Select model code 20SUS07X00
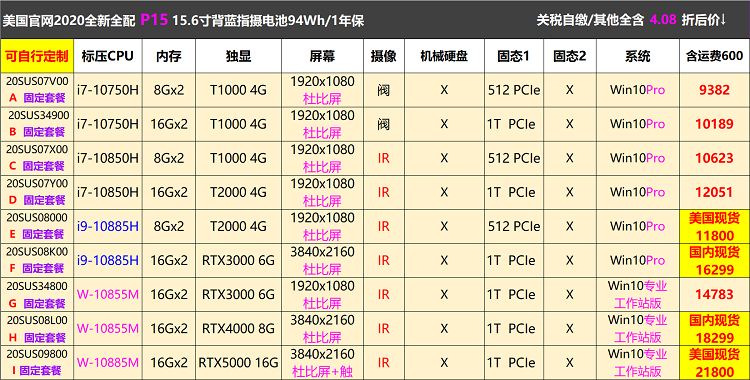The height and width of the screenshot is (380, 750). 37,149
